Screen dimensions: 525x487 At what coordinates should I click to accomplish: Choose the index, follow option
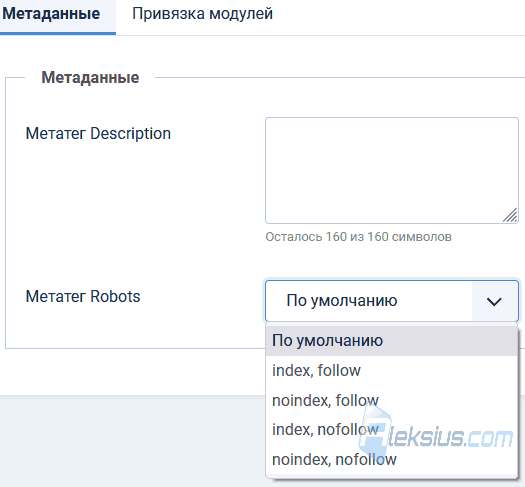click(392, 371)
